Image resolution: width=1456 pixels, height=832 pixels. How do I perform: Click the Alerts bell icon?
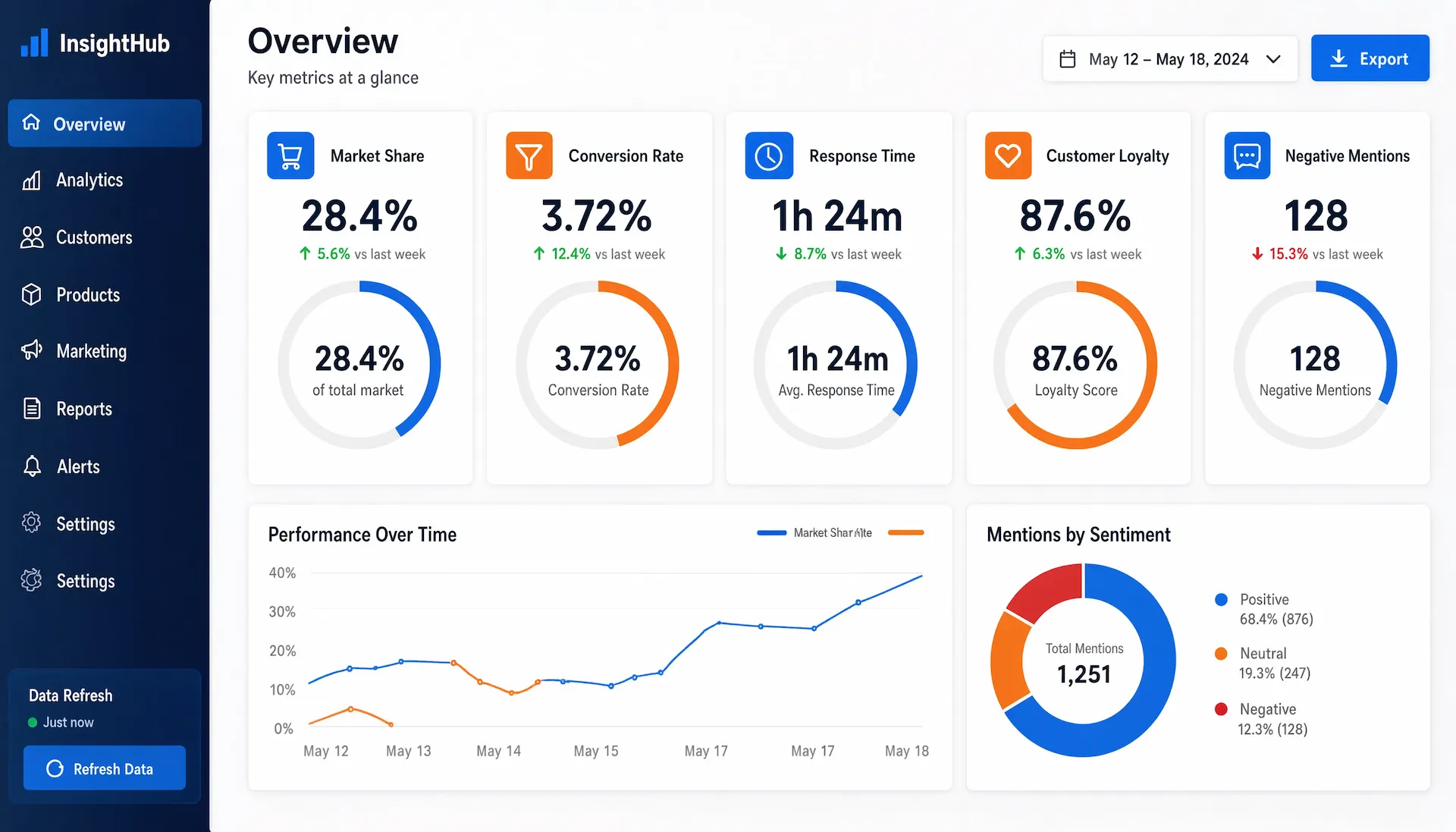(32, 466)
